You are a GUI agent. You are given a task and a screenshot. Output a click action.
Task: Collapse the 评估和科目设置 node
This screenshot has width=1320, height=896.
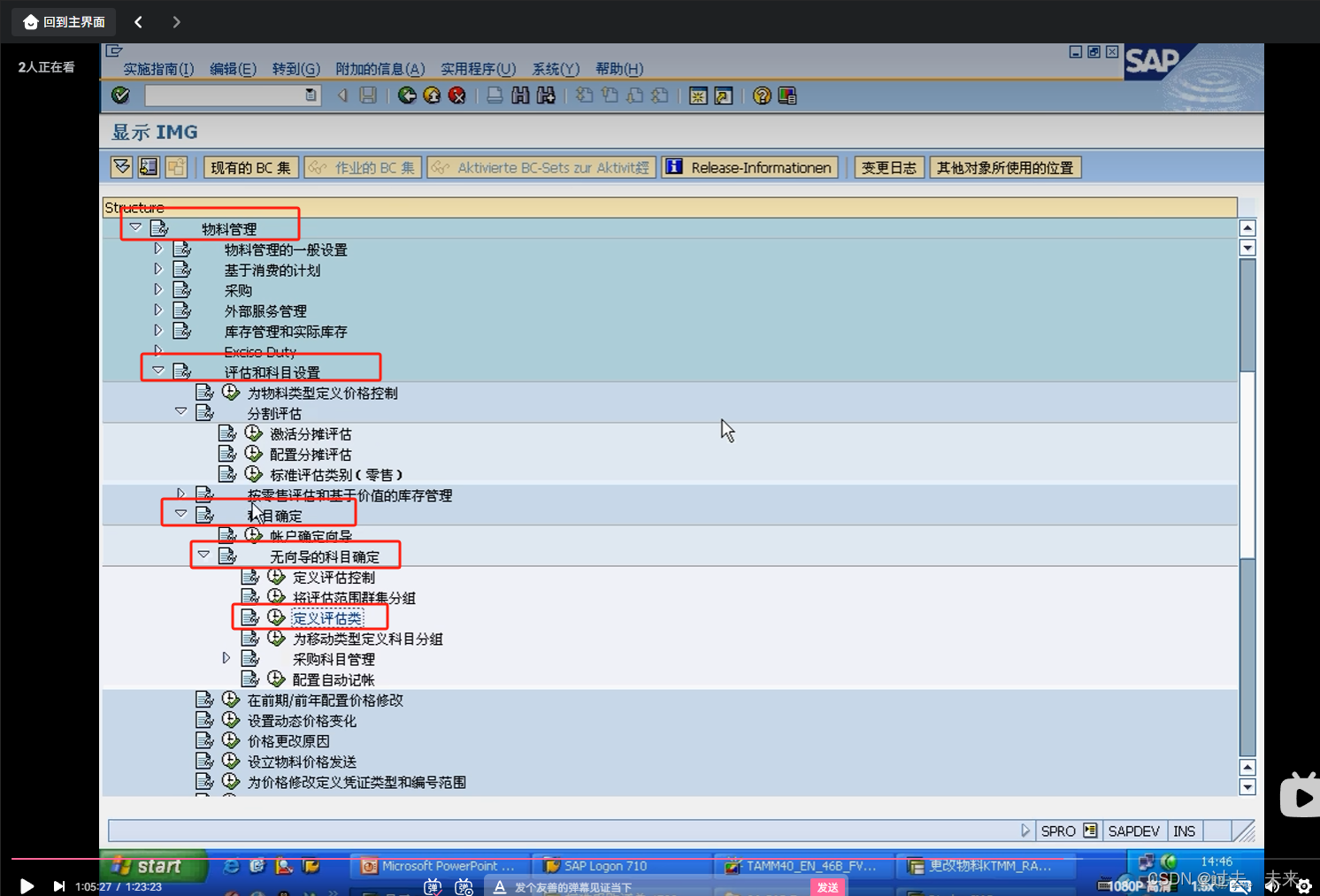(x=158, y=371)
